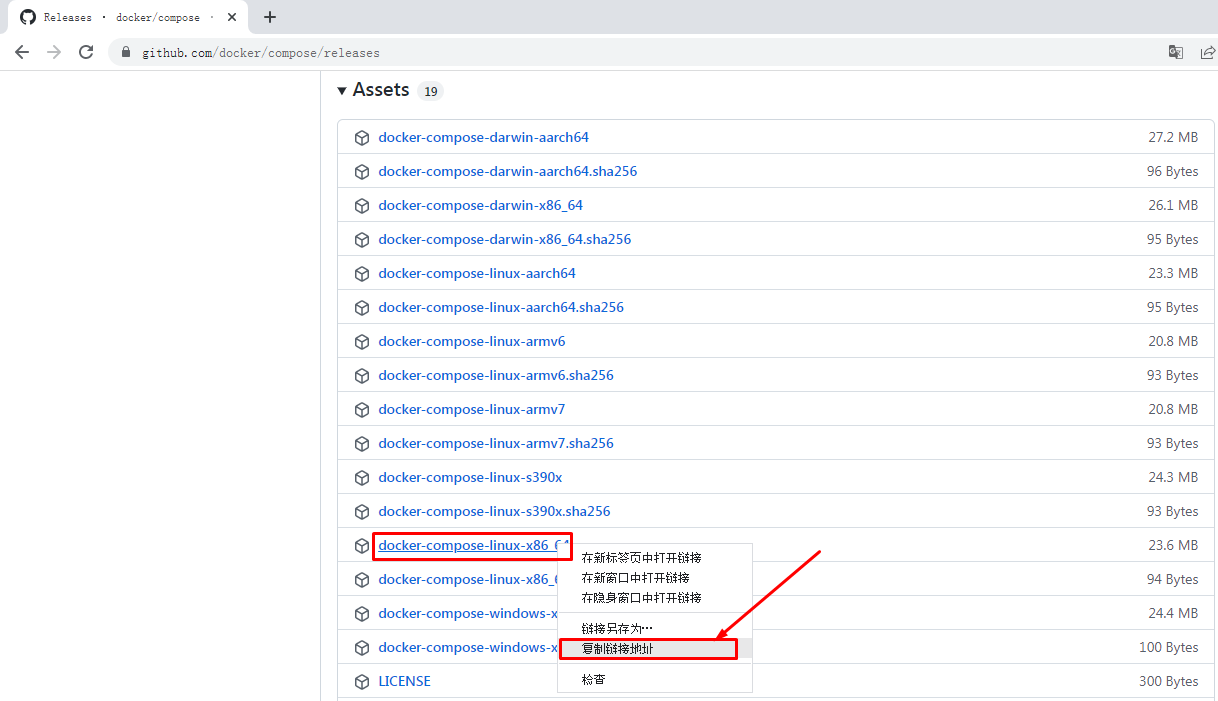Open a new tab with plus button
Screen dimensions: 1218x701
point(270,17)
